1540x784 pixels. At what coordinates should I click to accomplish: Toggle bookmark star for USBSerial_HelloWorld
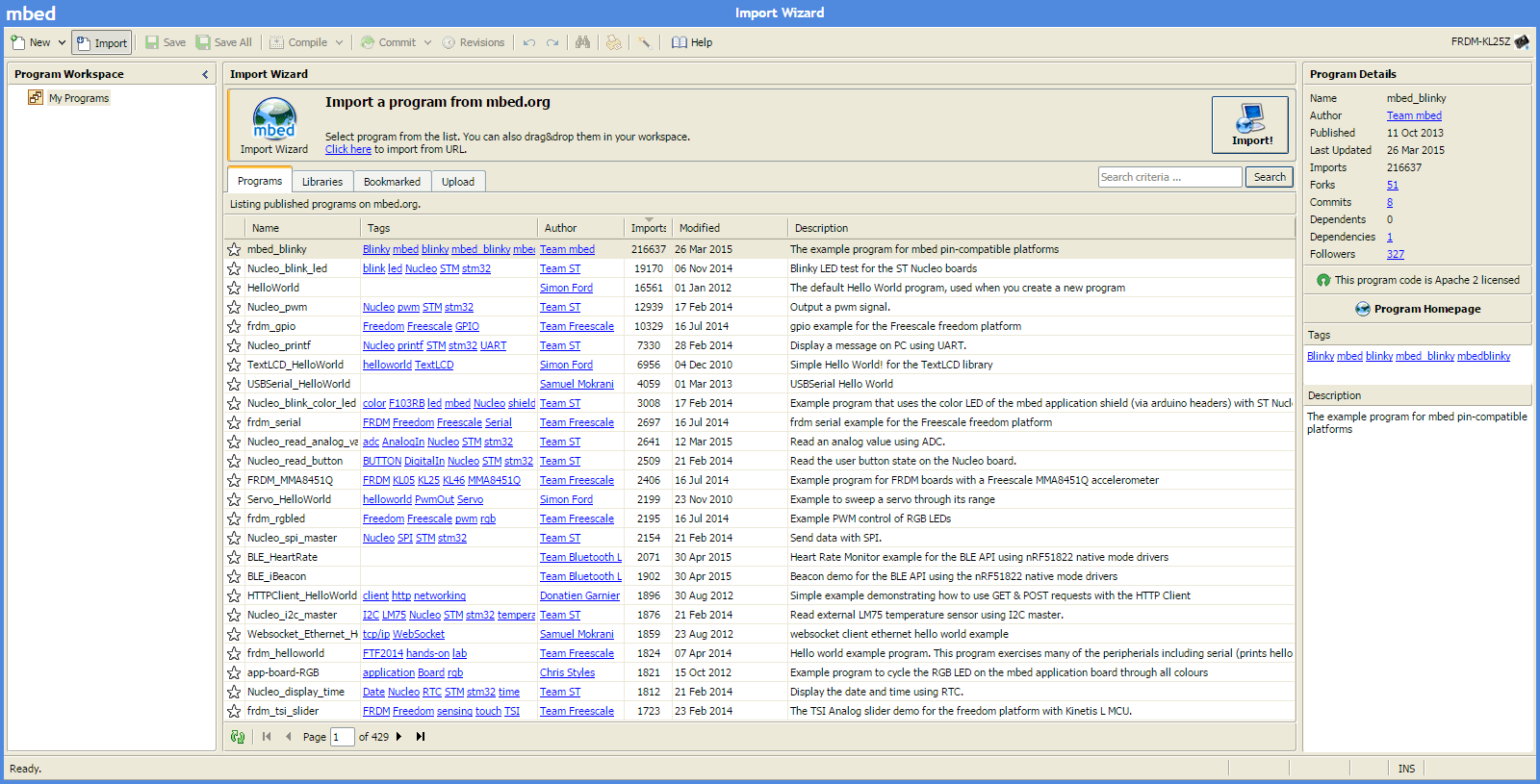pos(234,384)
